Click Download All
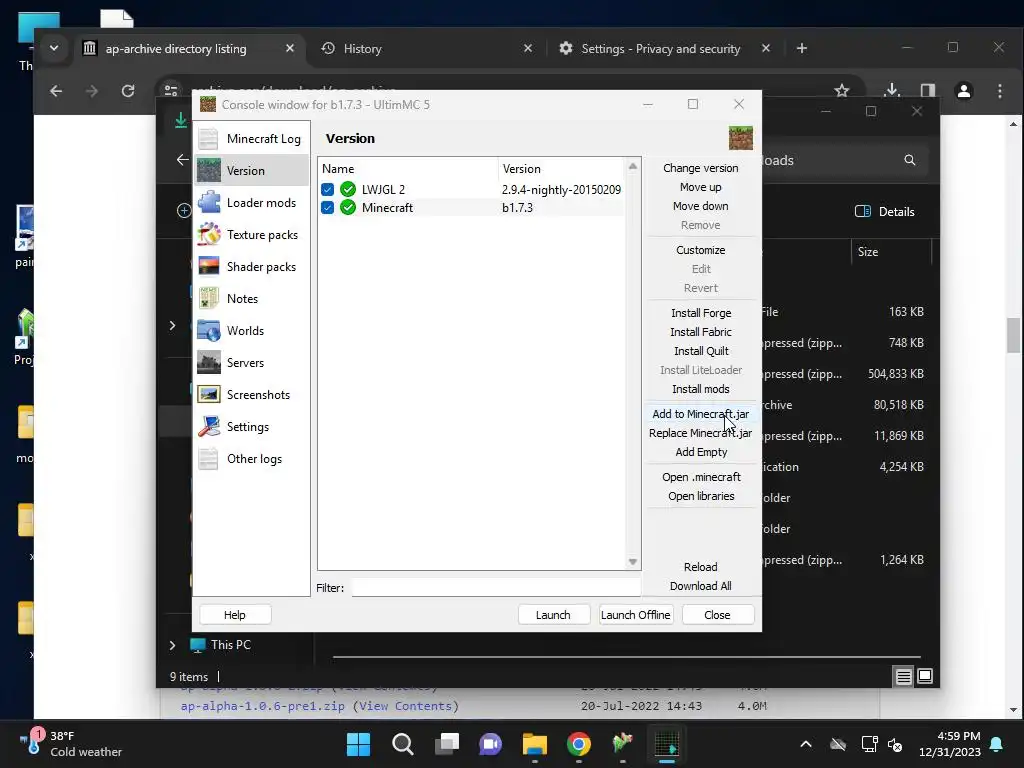 pos(701,586)
